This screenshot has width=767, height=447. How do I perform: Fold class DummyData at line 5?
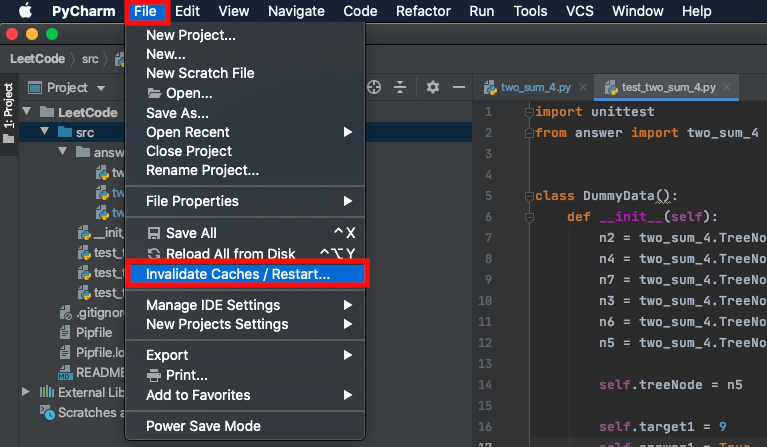pos(529,196)
